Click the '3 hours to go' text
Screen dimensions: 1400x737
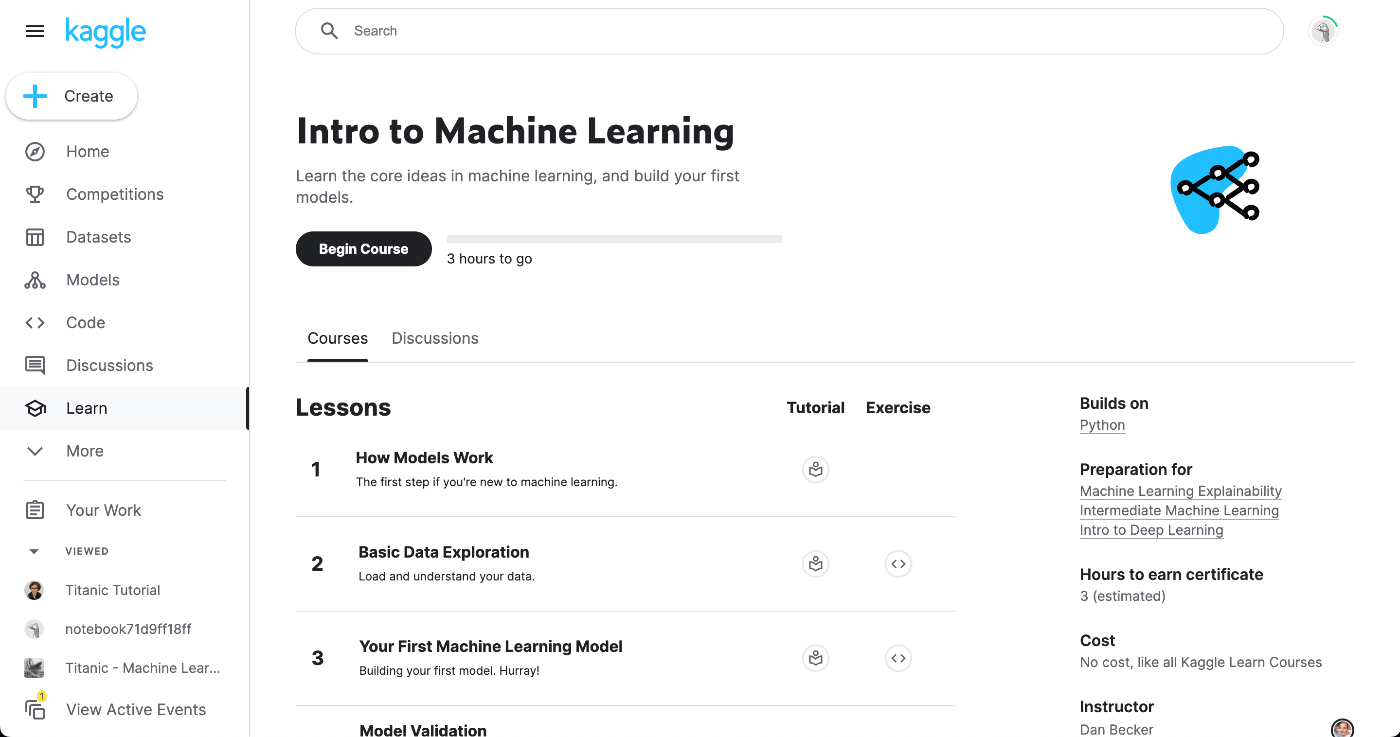click(489, 259)
